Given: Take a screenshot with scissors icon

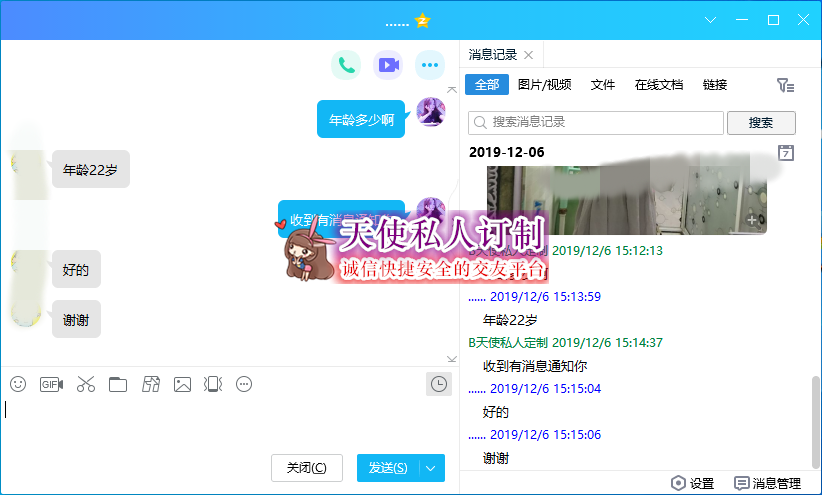Looking at the screenshot, I should point(85,384).
